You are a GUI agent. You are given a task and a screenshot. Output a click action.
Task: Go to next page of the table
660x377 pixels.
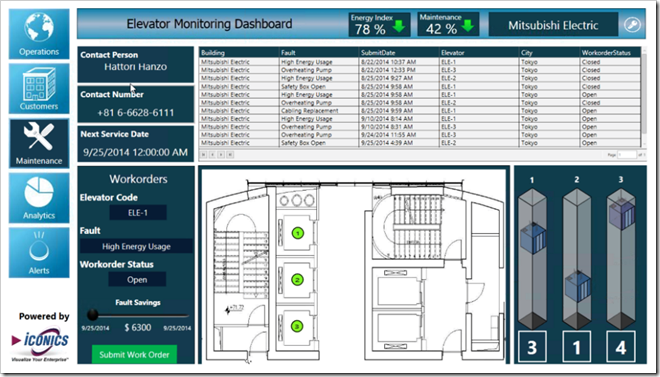click(221, 154)
